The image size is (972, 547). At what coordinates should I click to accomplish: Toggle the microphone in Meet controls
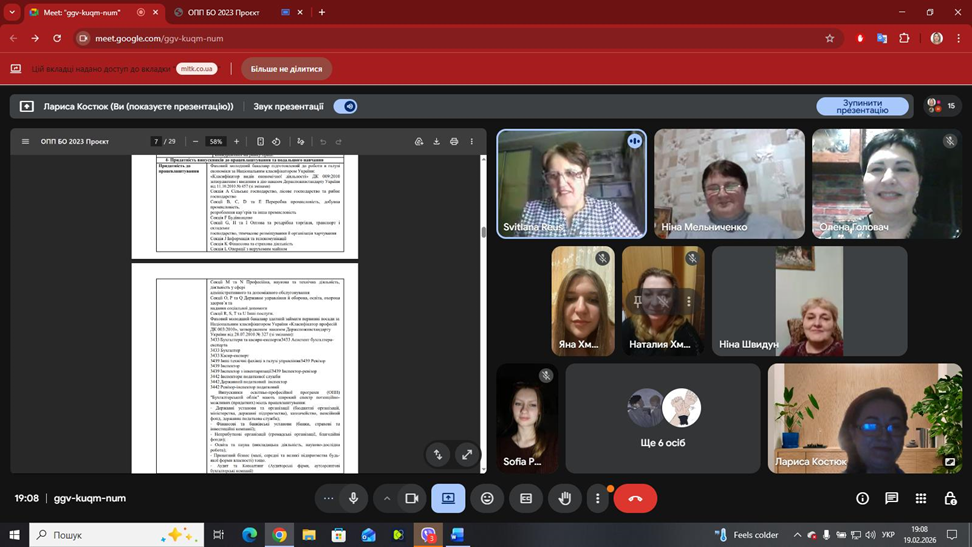tap(353, 498)
